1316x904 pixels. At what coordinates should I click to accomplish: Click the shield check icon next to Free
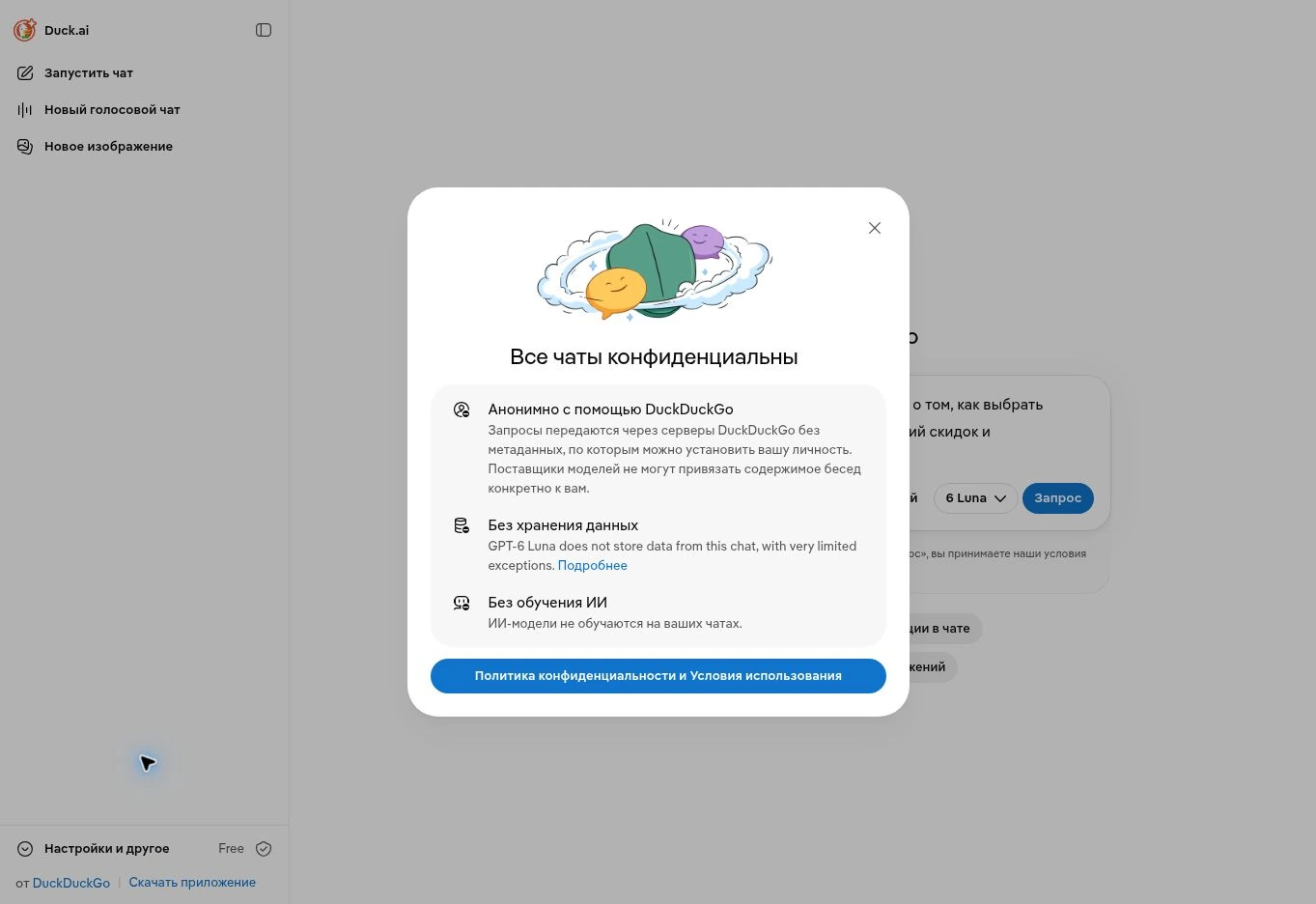pyautogui.click(x=264, y=849)
